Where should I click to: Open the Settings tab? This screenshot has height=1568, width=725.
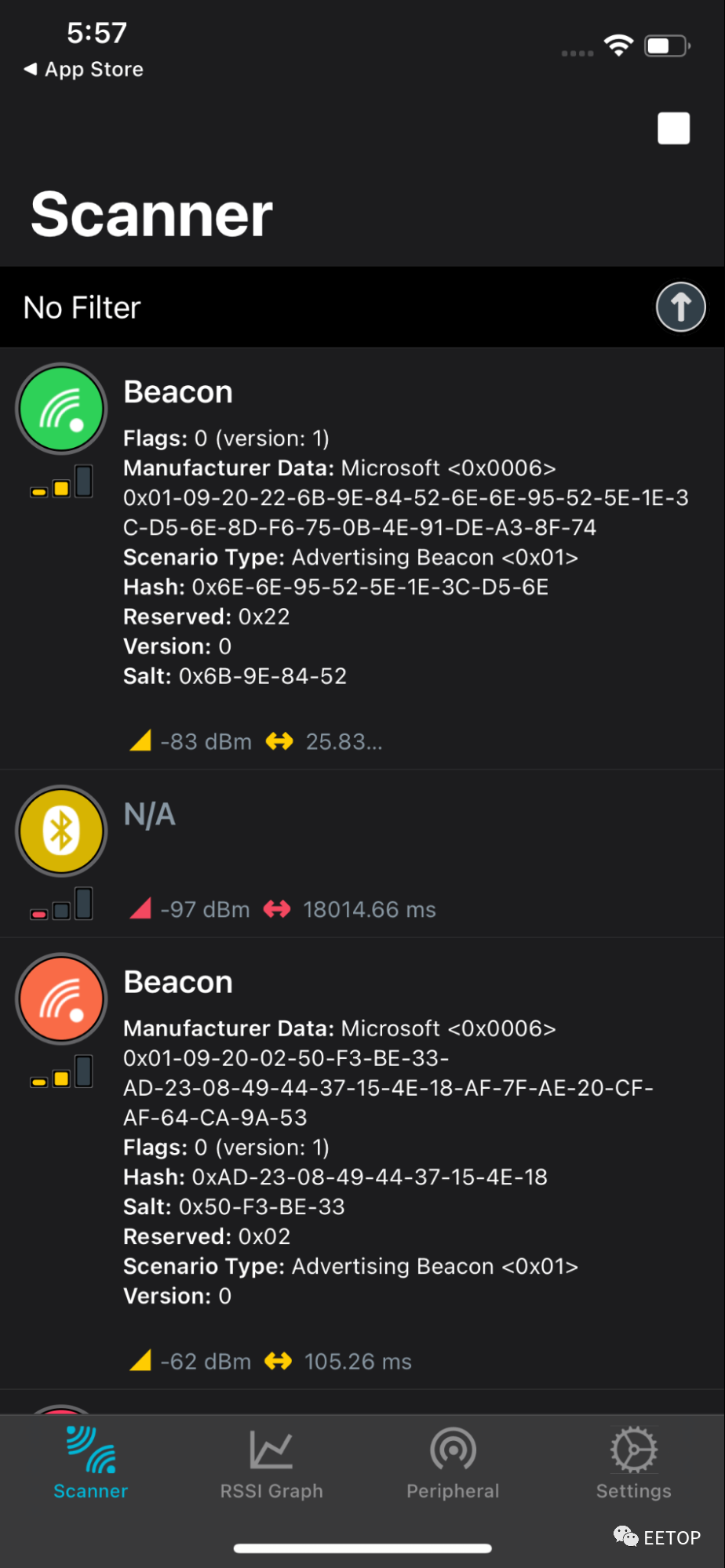pos(634,1463)
